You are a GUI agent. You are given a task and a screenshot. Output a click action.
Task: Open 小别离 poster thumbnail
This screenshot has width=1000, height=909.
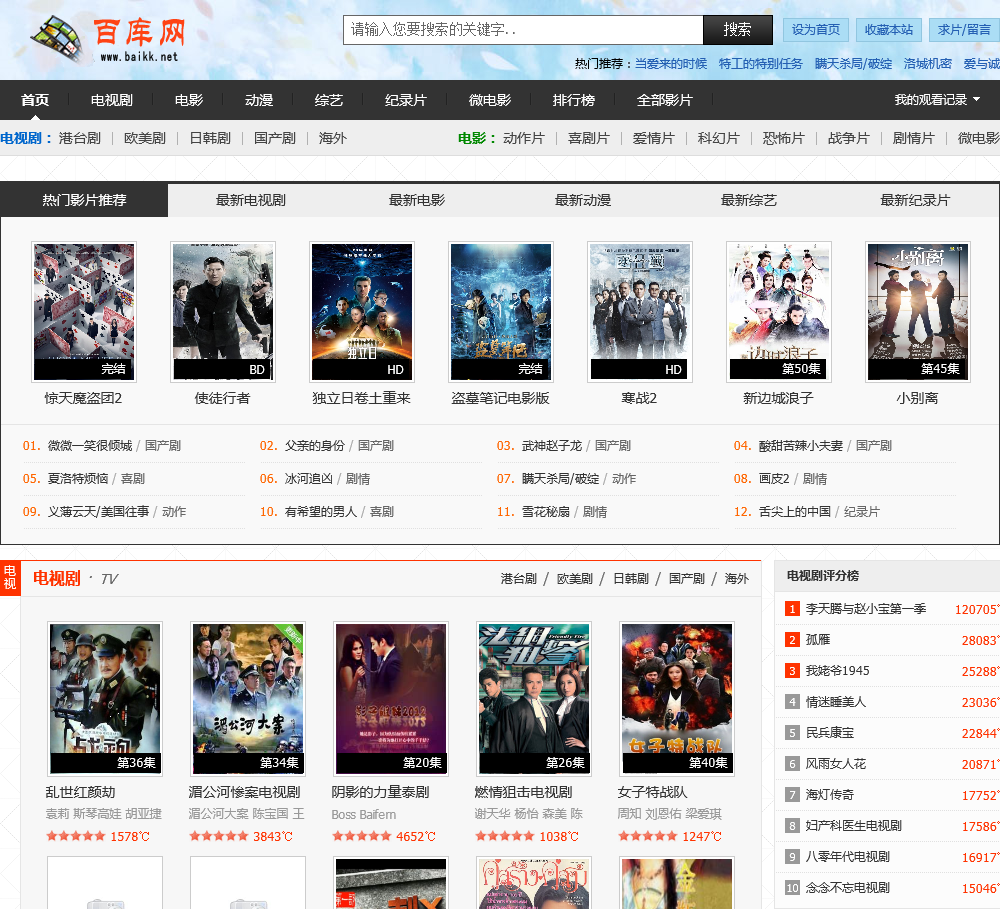[918, 312]
